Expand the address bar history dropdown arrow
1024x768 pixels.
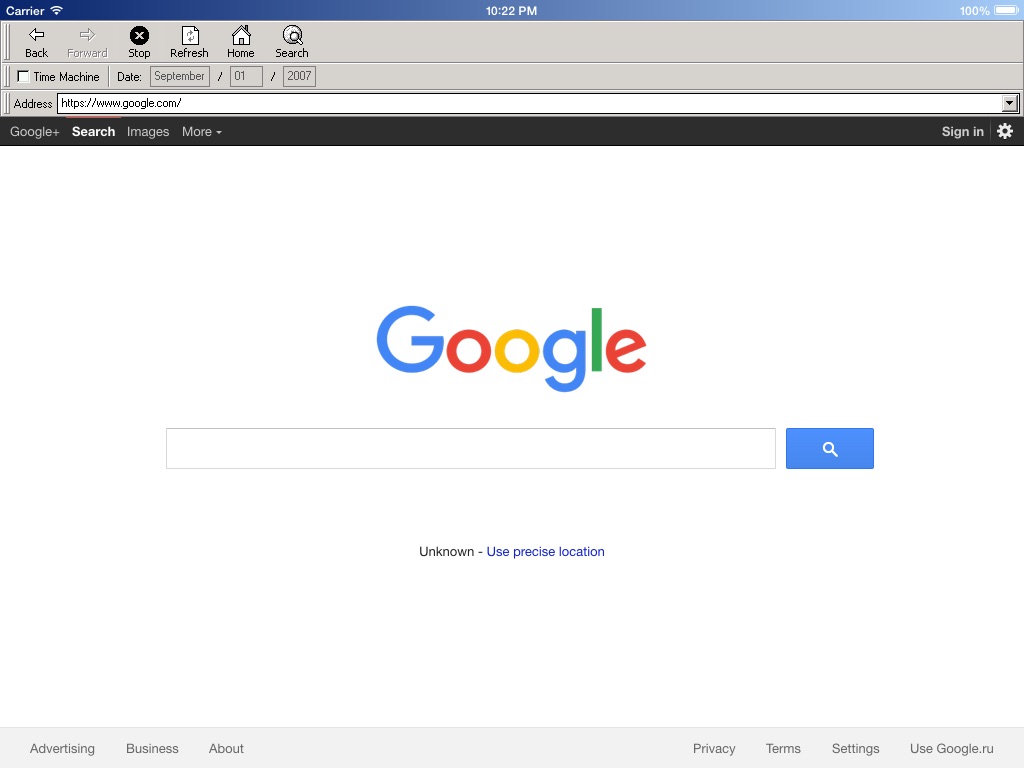(1010, 103)
